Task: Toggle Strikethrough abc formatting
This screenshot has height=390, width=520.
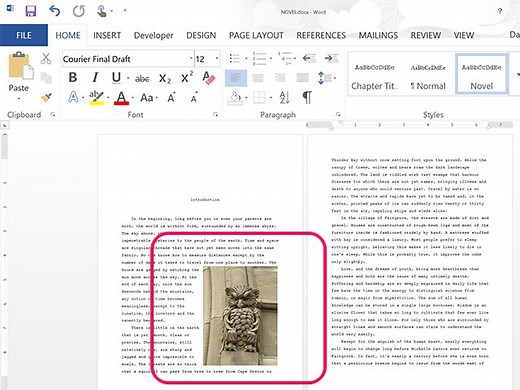Action: coord(142,79)
